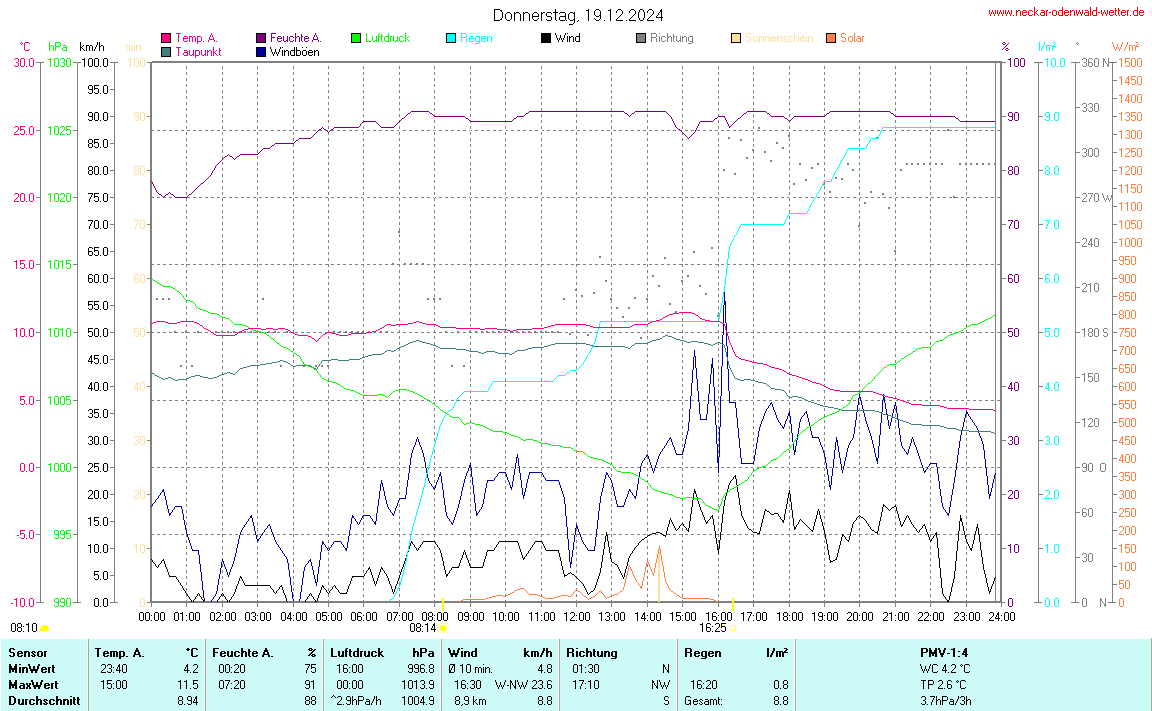
Task: Click the pink Temp. A. legend swatch
Action: [166, 39]
